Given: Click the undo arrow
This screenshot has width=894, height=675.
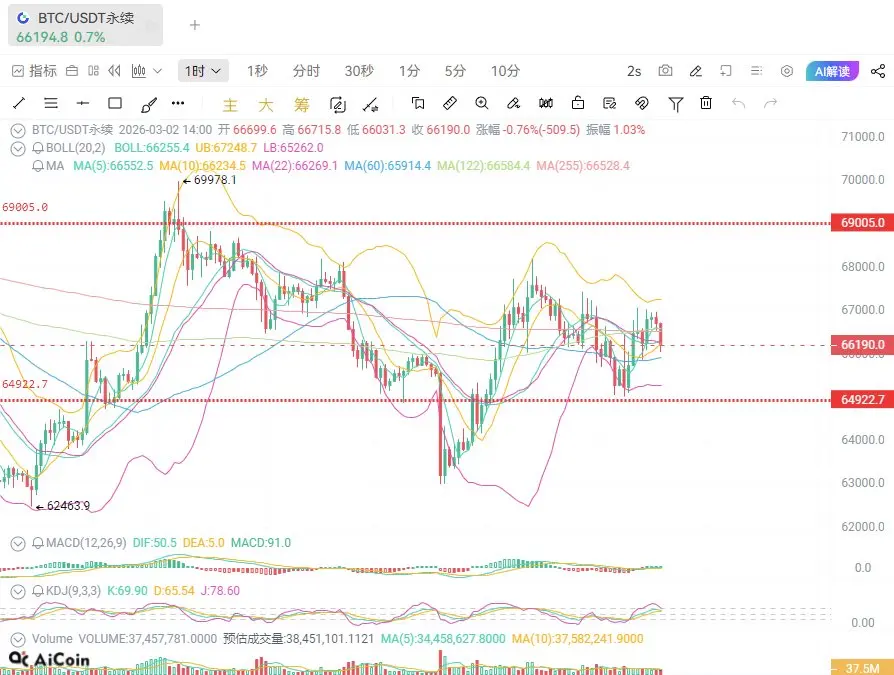Looking at the screenshot, I should pyautogui.click(x=738, y=103).
